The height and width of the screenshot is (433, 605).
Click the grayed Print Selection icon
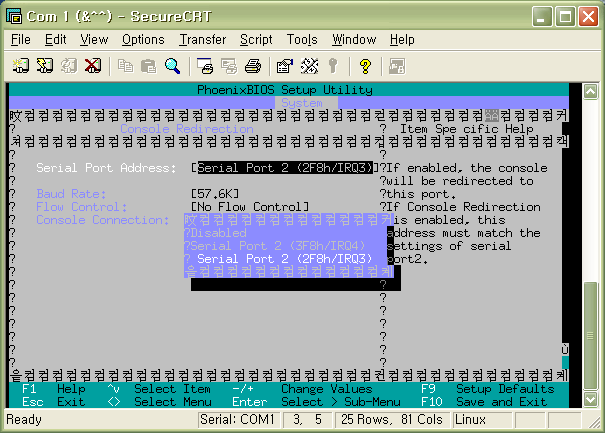click(229, 66)
